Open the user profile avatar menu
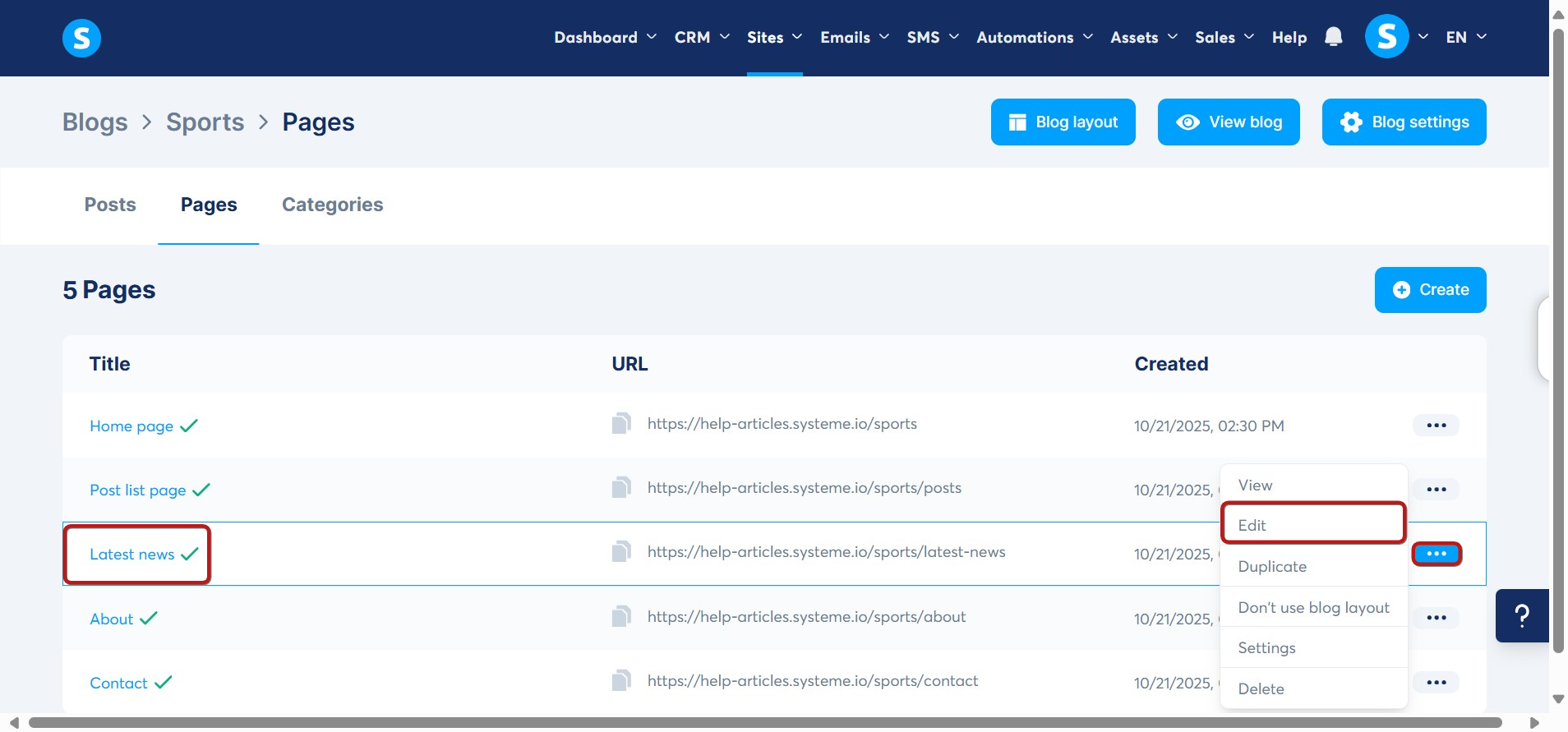Screen dimensions: 1568x732 pos(1386,37)
